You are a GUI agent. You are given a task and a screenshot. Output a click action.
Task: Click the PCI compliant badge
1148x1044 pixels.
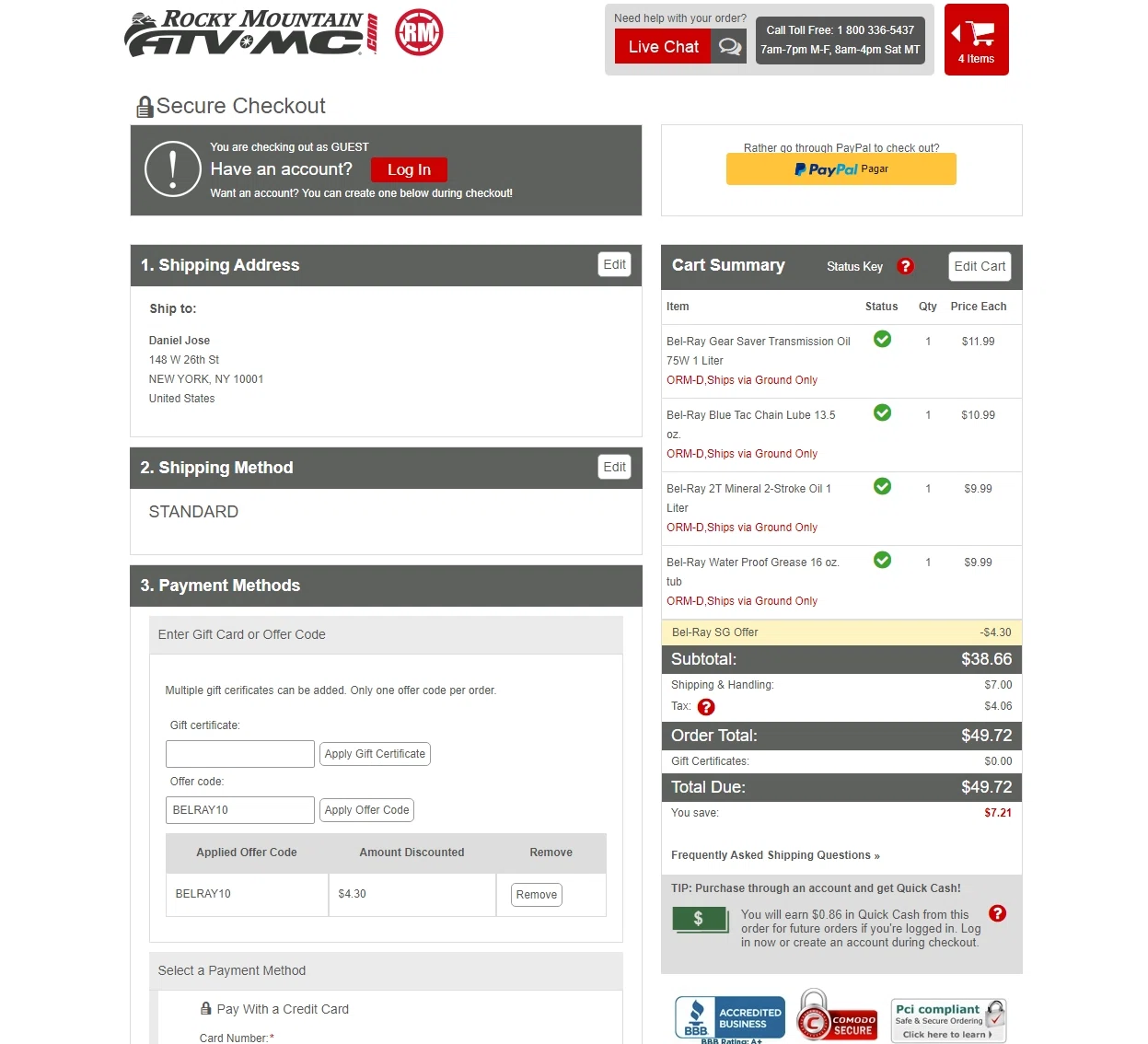click(x=948, y=1020)
